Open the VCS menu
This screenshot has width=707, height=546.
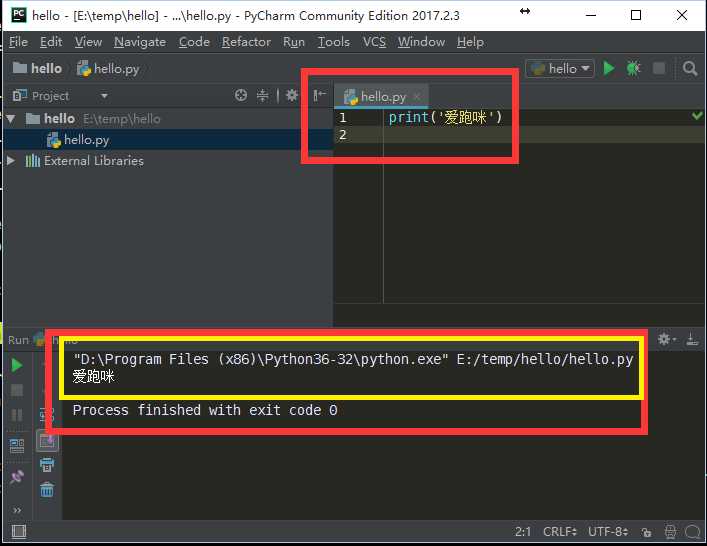coord(374,42)
